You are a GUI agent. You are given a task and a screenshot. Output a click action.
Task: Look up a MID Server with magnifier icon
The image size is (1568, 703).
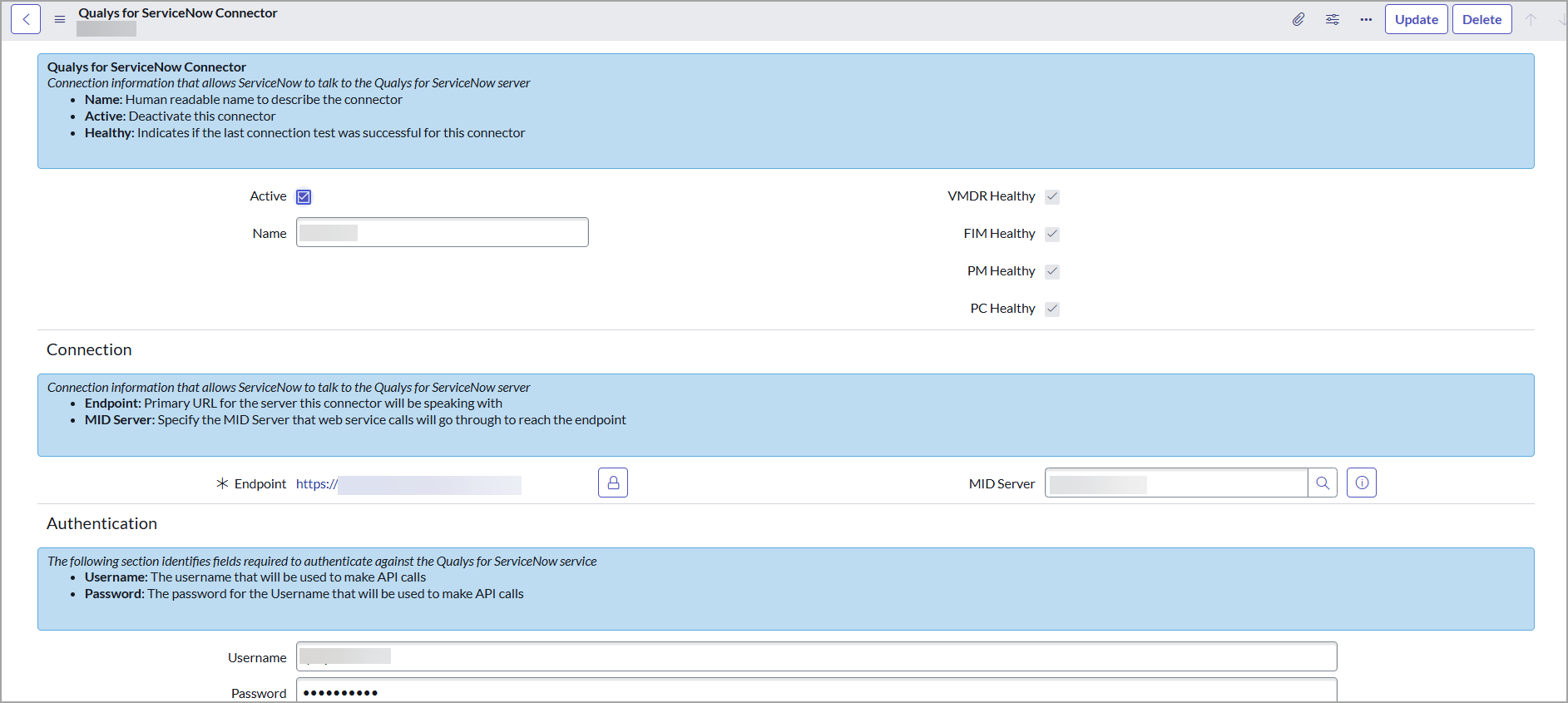click(x=1323, y=483)
